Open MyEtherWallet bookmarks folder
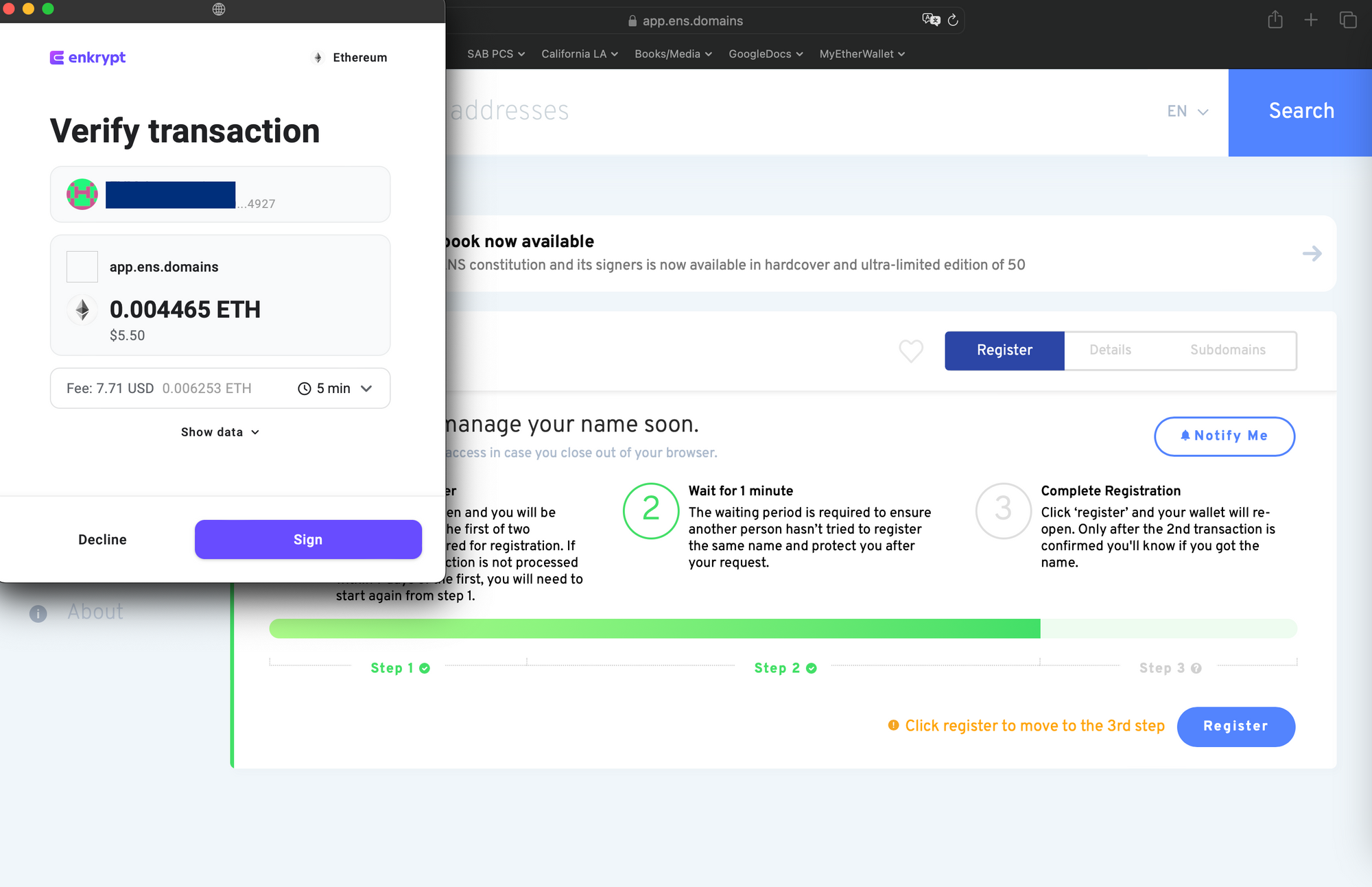 [x=862, y=54]
